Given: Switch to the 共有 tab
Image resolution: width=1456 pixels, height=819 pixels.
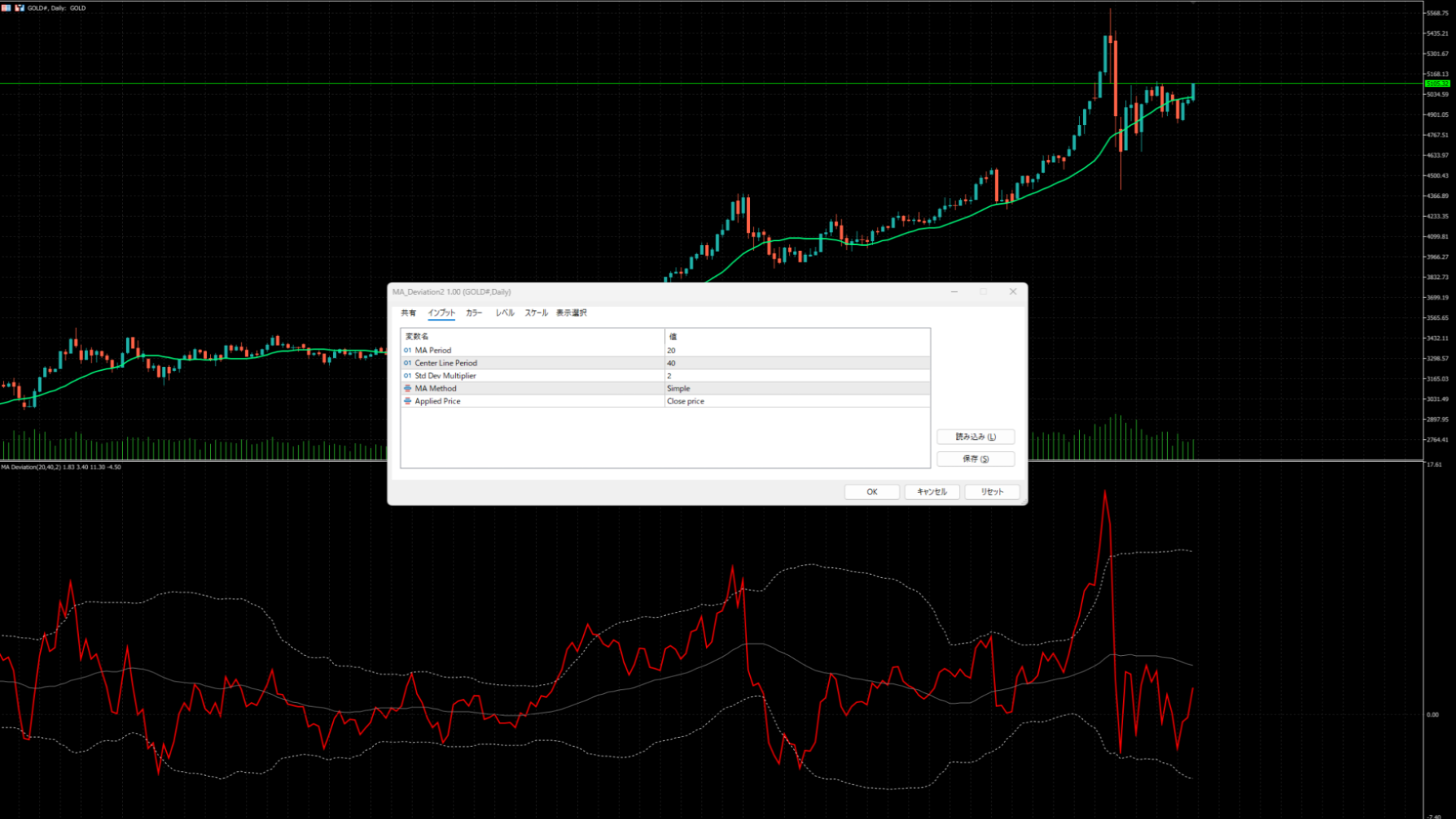Looking at the screenshot, I should pos(408,312).
